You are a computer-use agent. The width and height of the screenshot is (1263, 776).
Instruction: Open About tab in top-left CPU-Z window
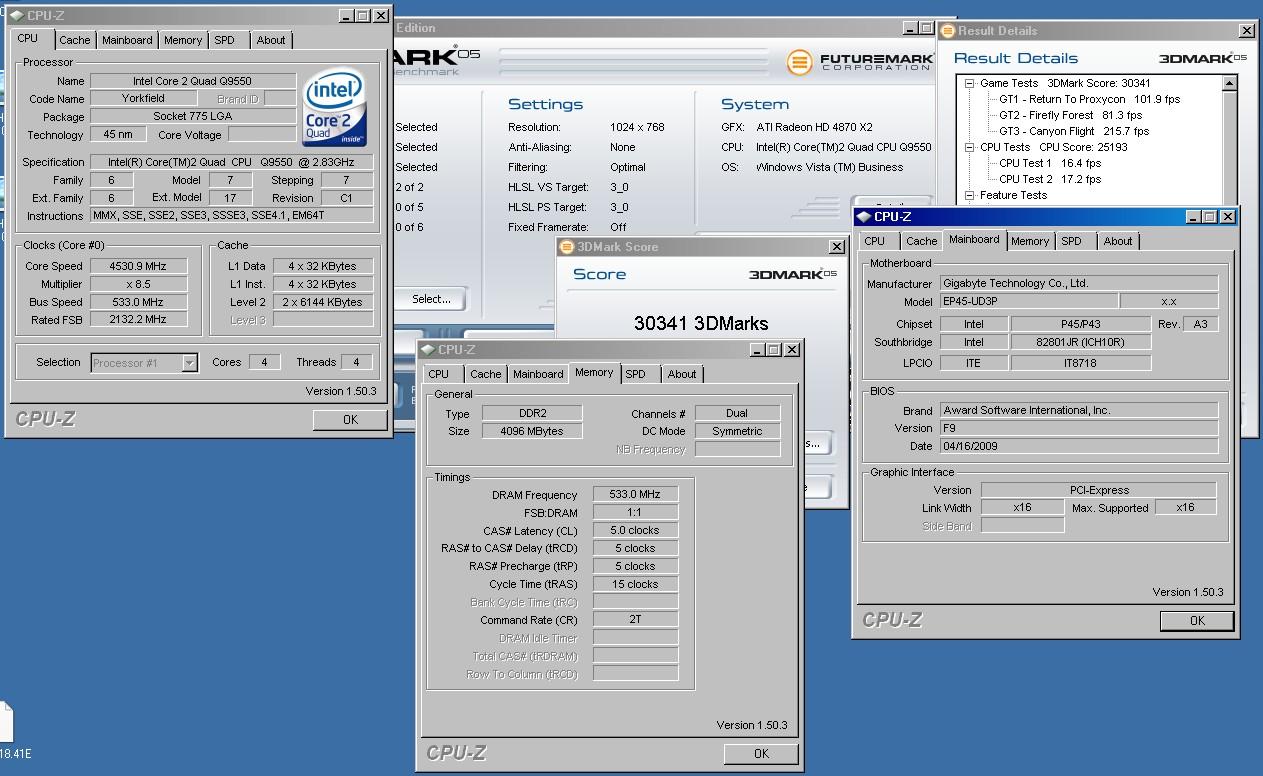coord(271,40)
